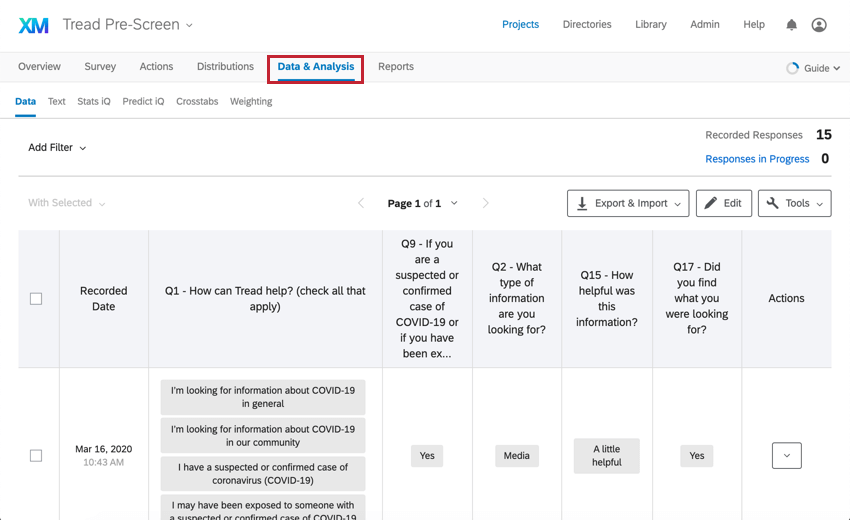Switch to the Reports tab
Viewport: 850px width, 520px height.
(x=396, y=67)
